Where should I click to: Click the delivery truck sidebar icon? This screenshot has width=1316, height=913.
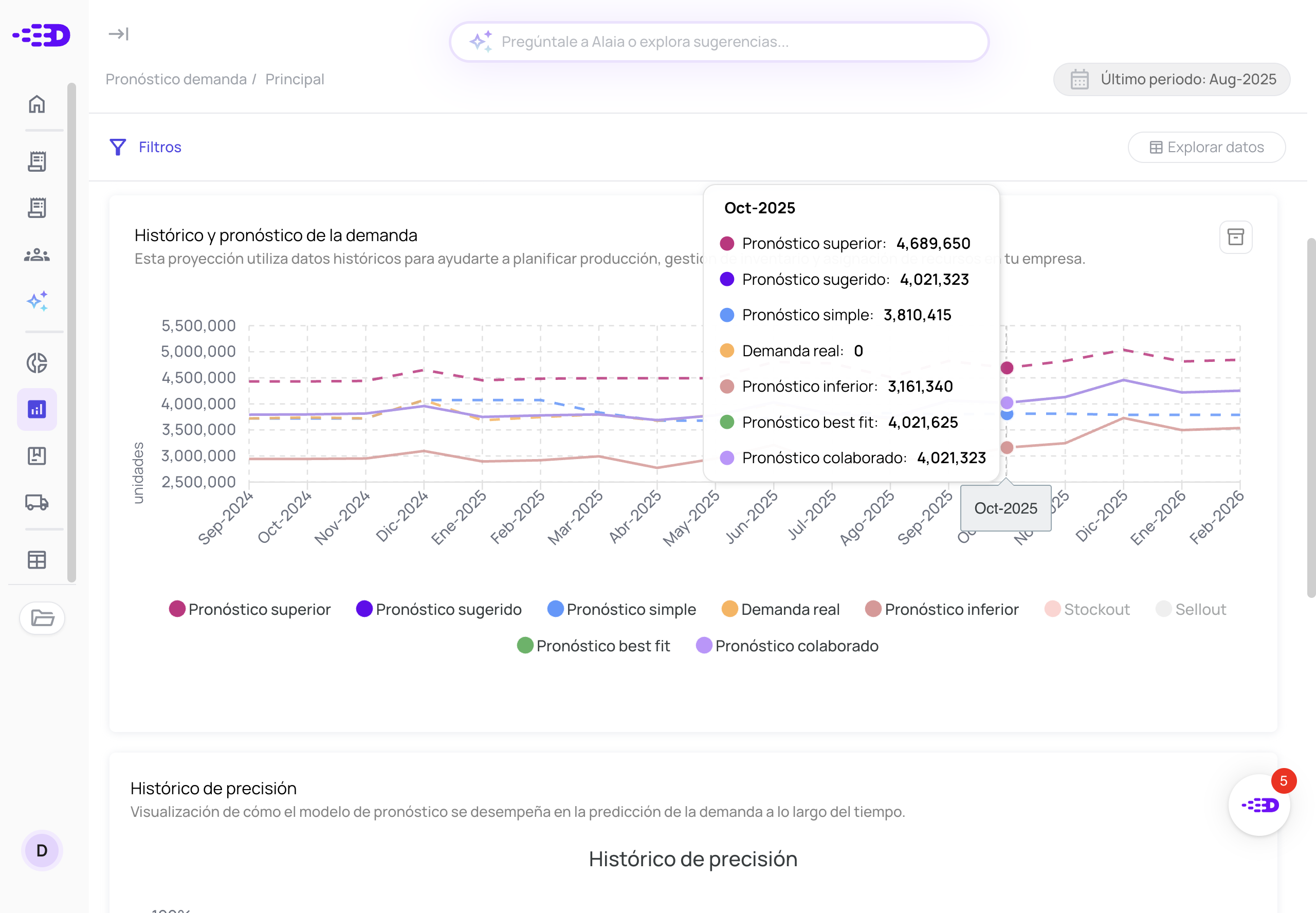pyautogui.click(x=37, y=502)
